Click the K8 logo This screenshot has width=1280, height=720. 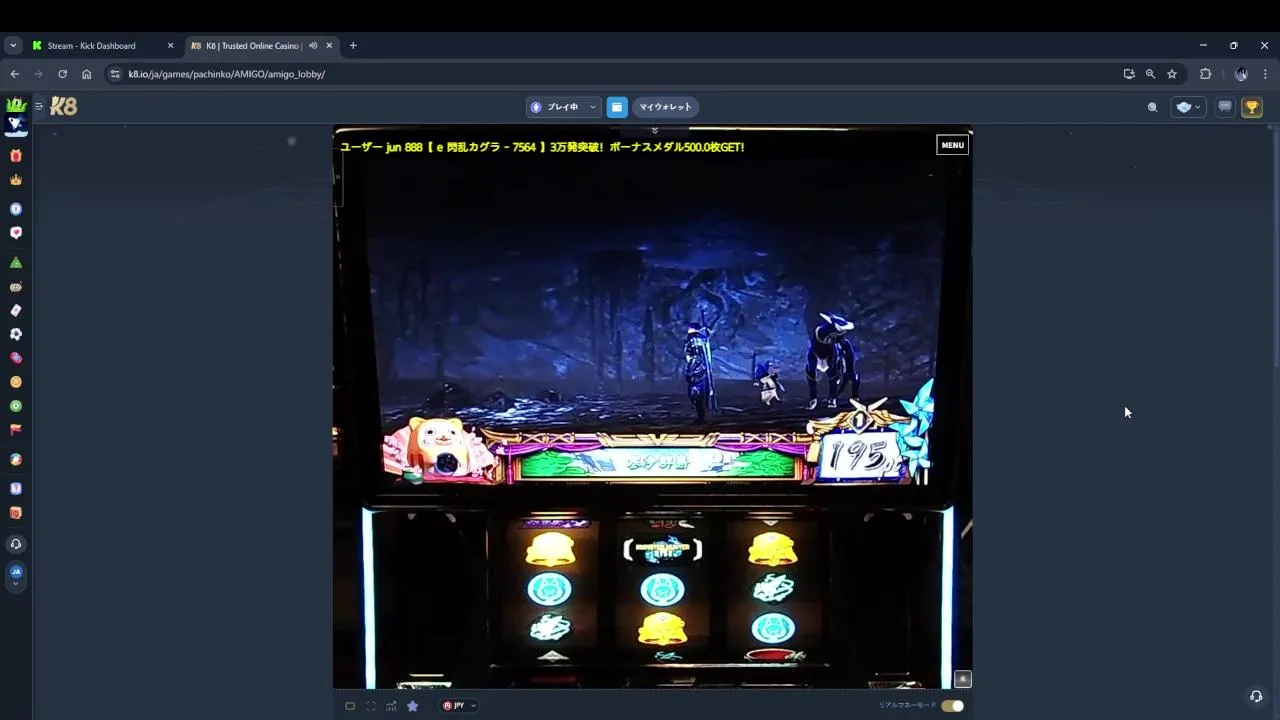64,106
